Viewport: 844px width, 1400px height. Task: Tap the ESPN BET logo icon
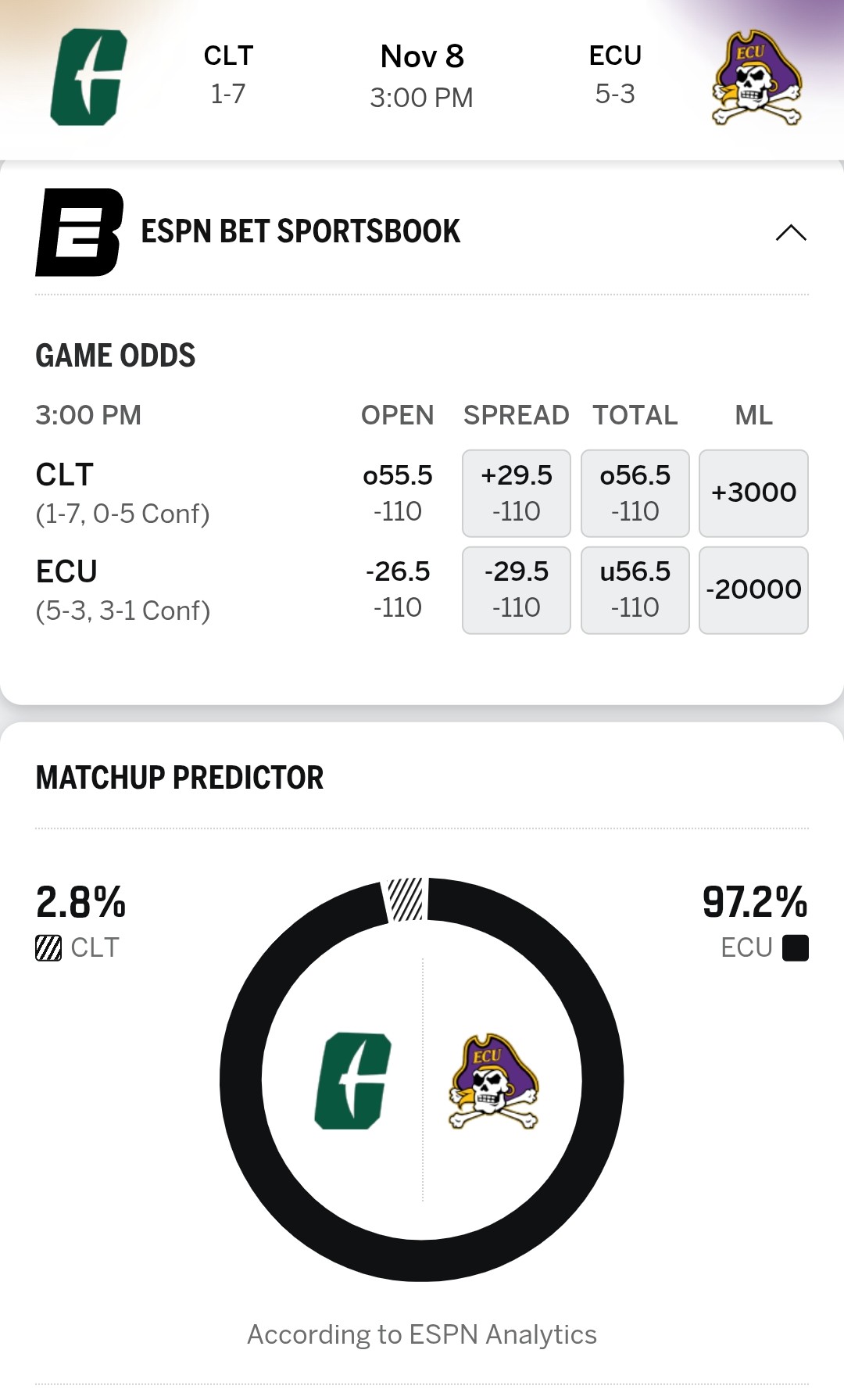79,232
